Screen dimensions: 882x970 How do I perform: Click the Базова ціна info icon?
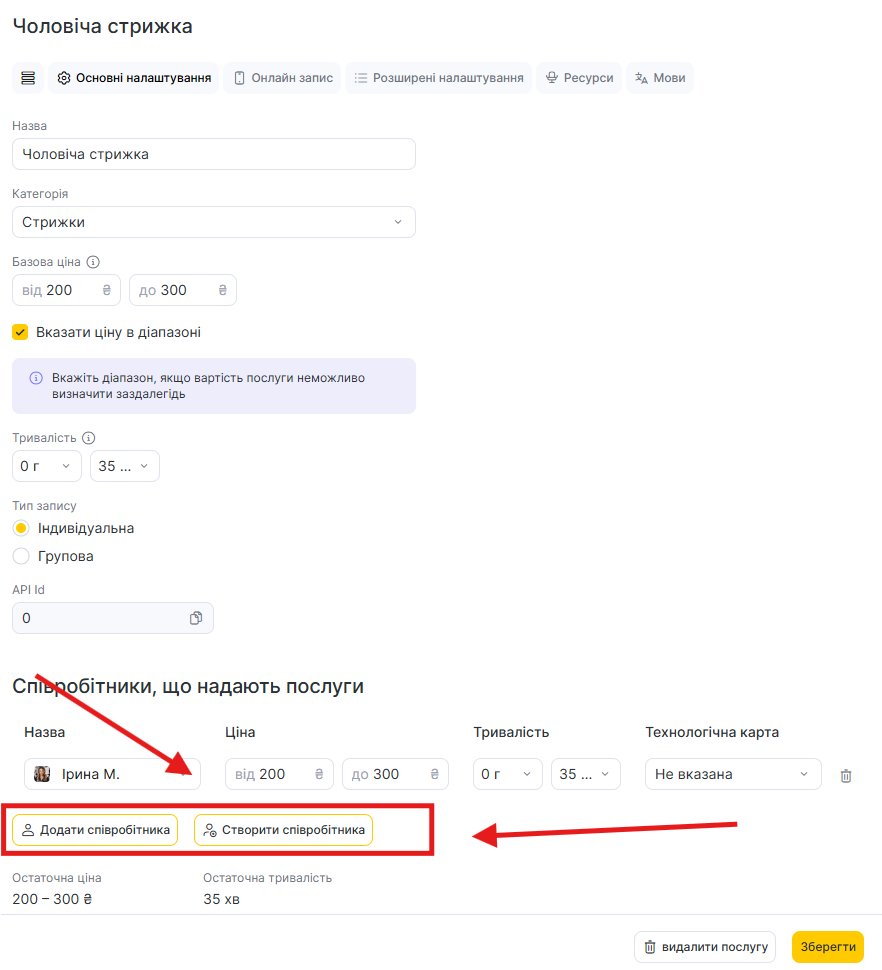point(93,262)
